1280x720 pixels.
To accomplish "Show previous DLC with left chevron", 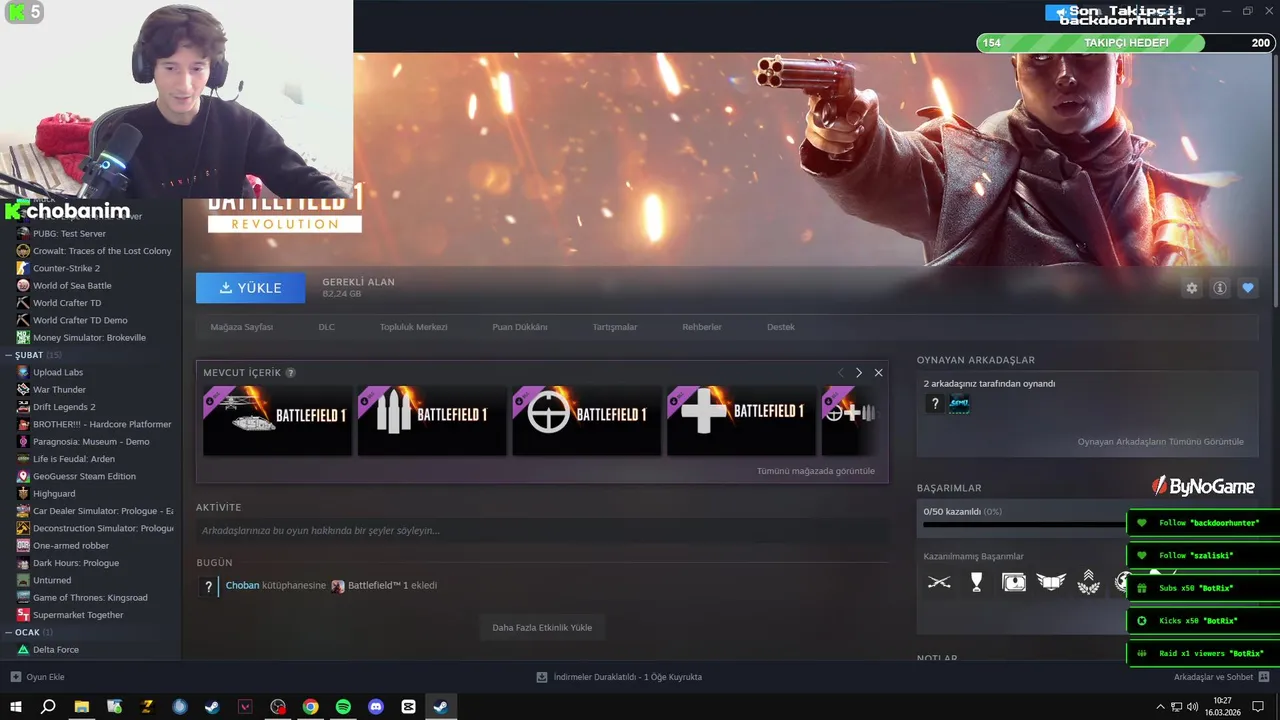I will tap(841, 373).
